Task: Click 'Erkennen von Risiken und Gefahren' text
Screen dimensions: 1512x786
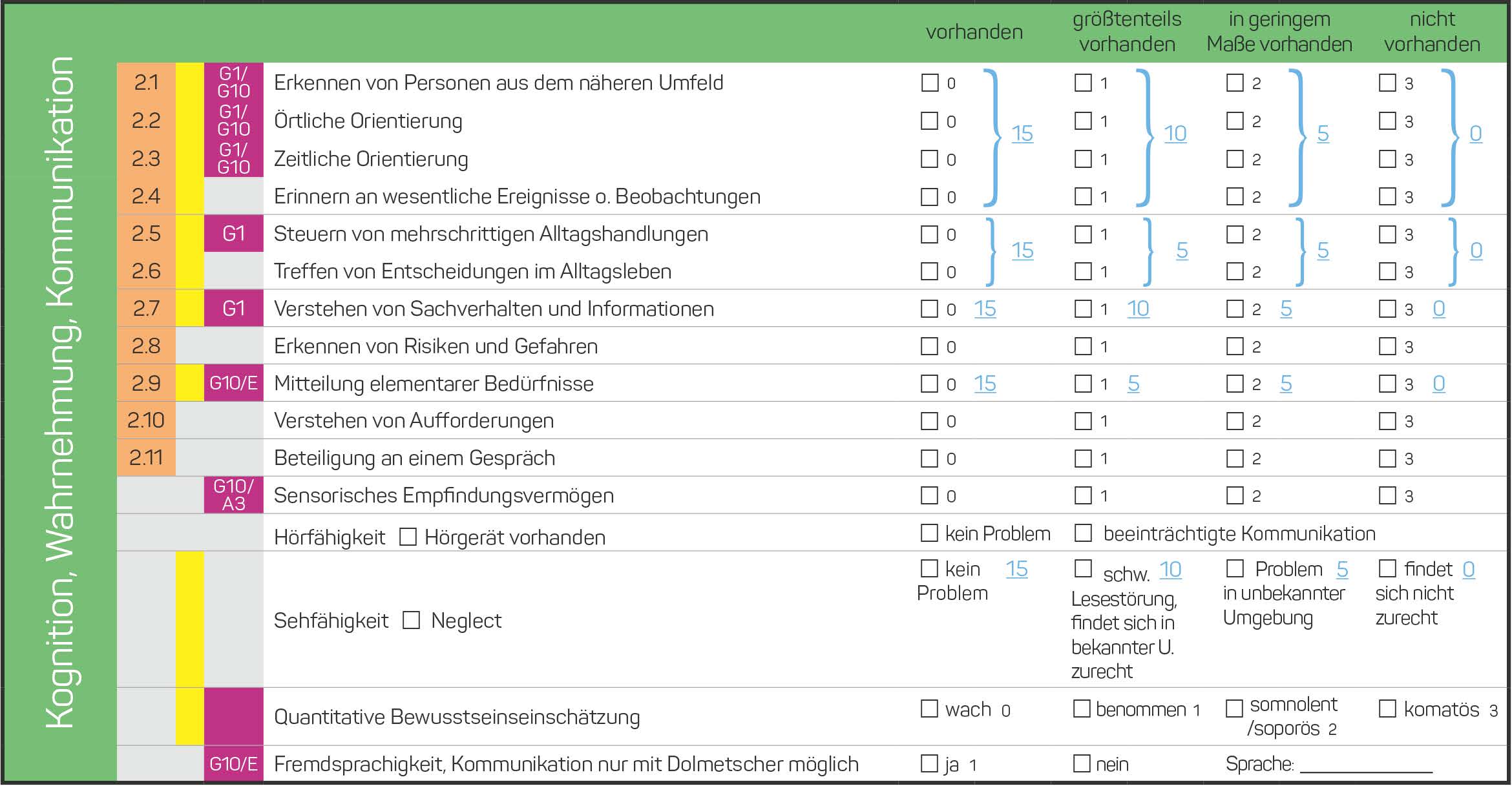Action: tap(436, 346)
